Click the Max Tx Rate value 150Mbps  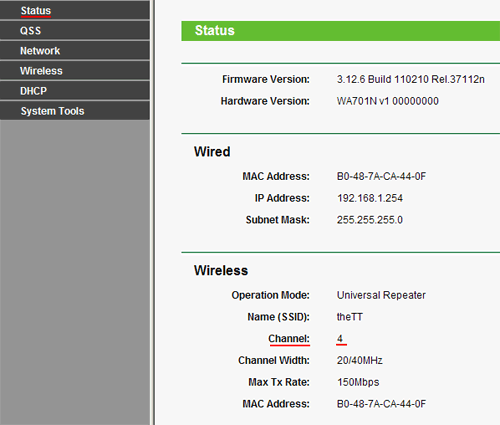click(358, 382)
